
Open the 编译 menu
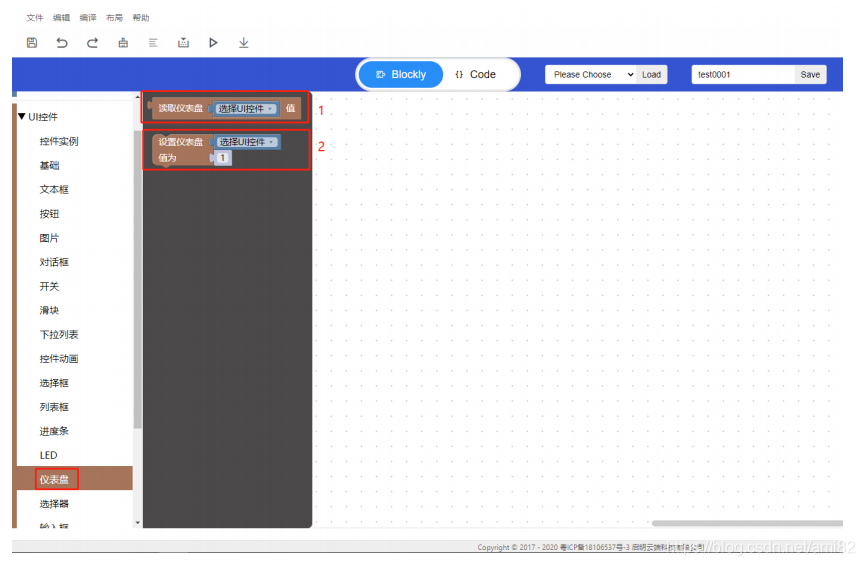pyautogui.click(x=88, y=18)
